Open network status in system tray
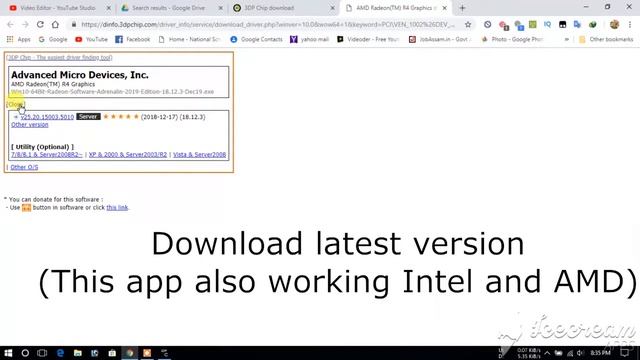Image resolution: width=640 pixels, height=360 pixels. (x=570, y=353)
